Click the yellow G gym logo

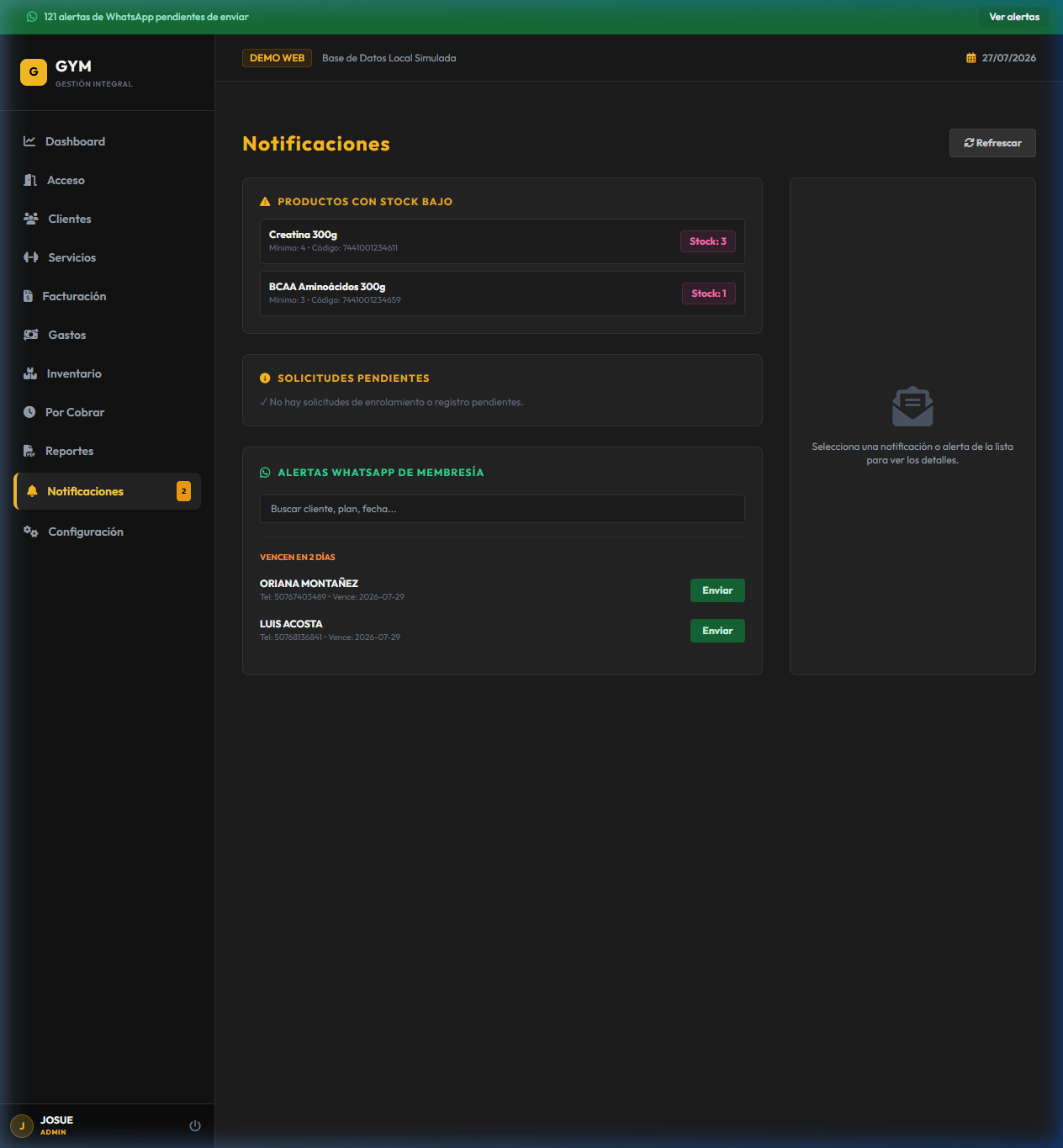coord(34,72)
